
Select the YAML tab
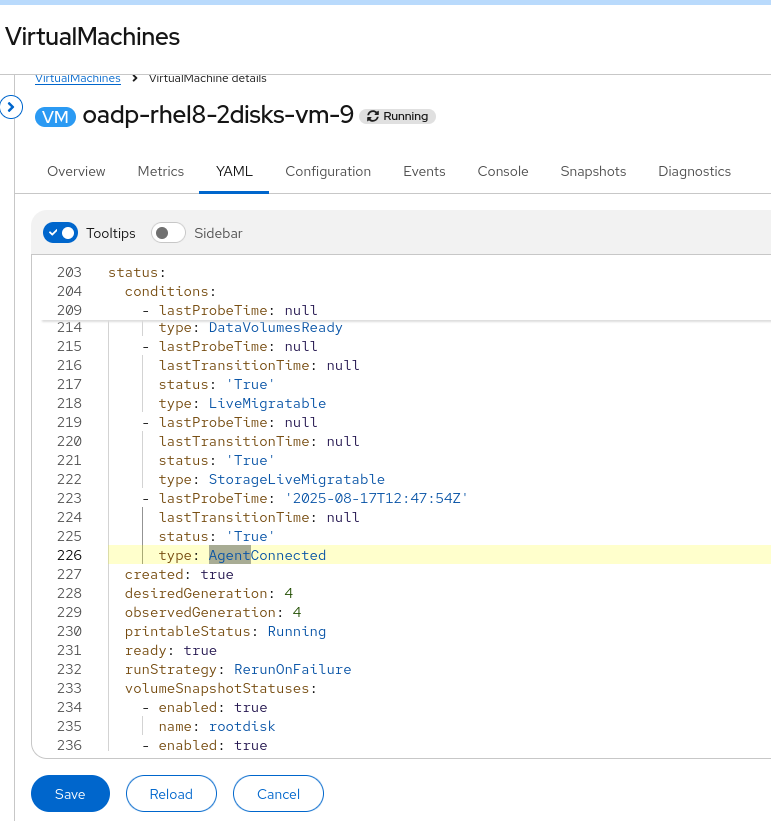pos(234,171)
